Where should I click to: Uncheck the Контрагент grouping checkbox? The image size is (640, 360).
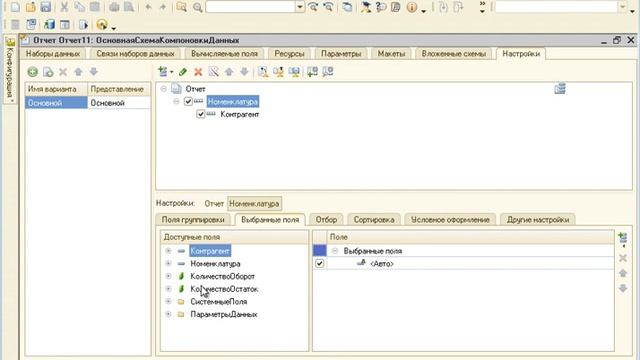tap(200, 114)
